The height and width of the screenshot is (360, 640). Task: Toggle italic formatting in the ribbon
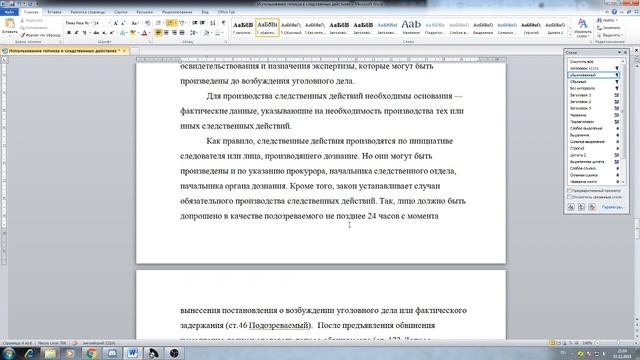(x=76, y=33)
